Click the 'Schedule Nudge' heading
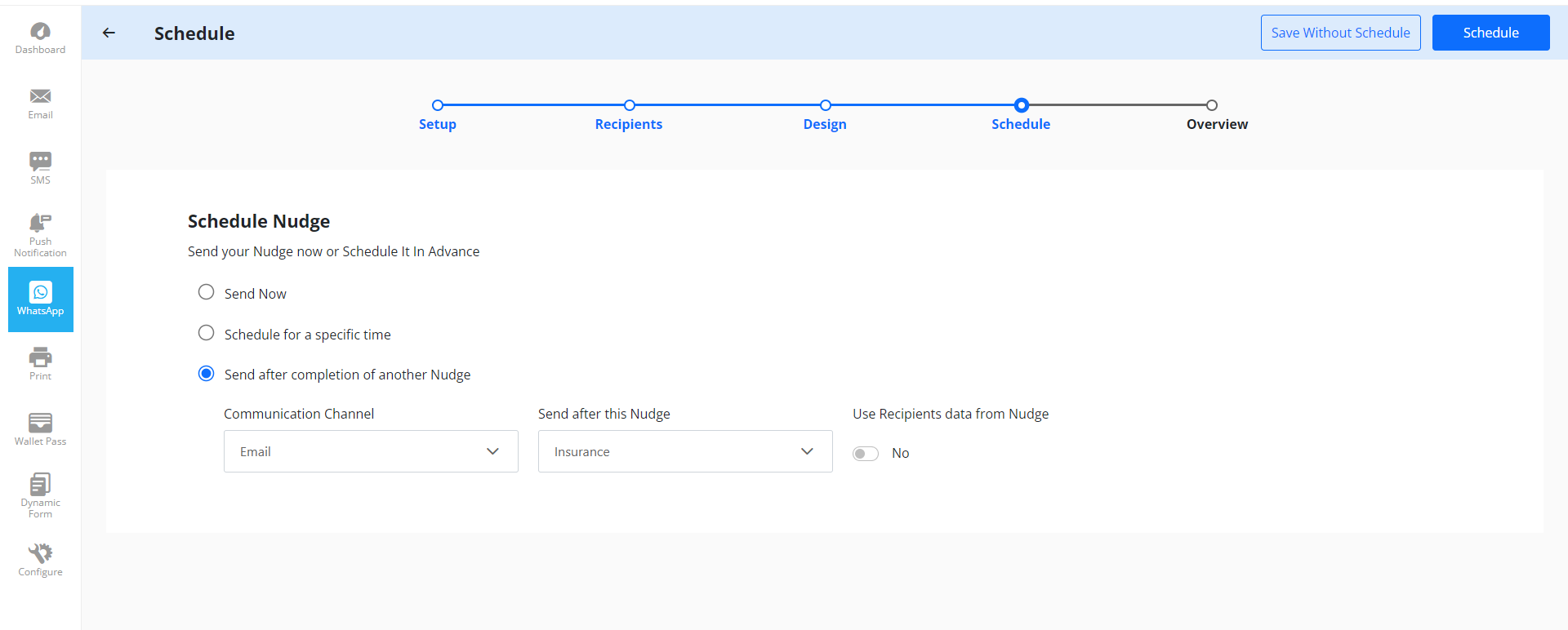 pos(259,221)
